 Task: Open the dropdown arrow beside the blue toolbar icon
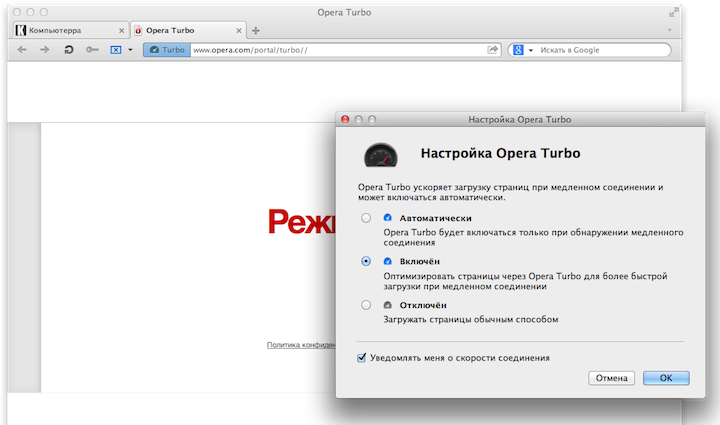click(x=130, y=49)
